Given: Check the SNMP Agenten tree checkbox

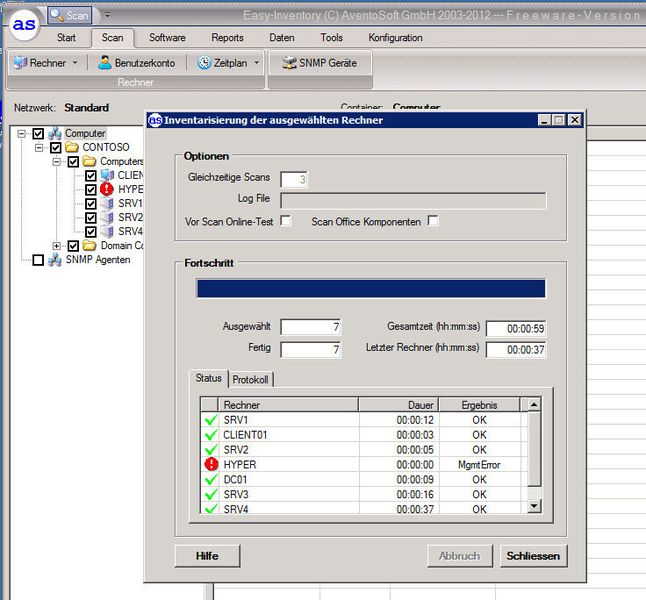Looking at the screenshot, I should pyautogui.click(x=38, y=260).
